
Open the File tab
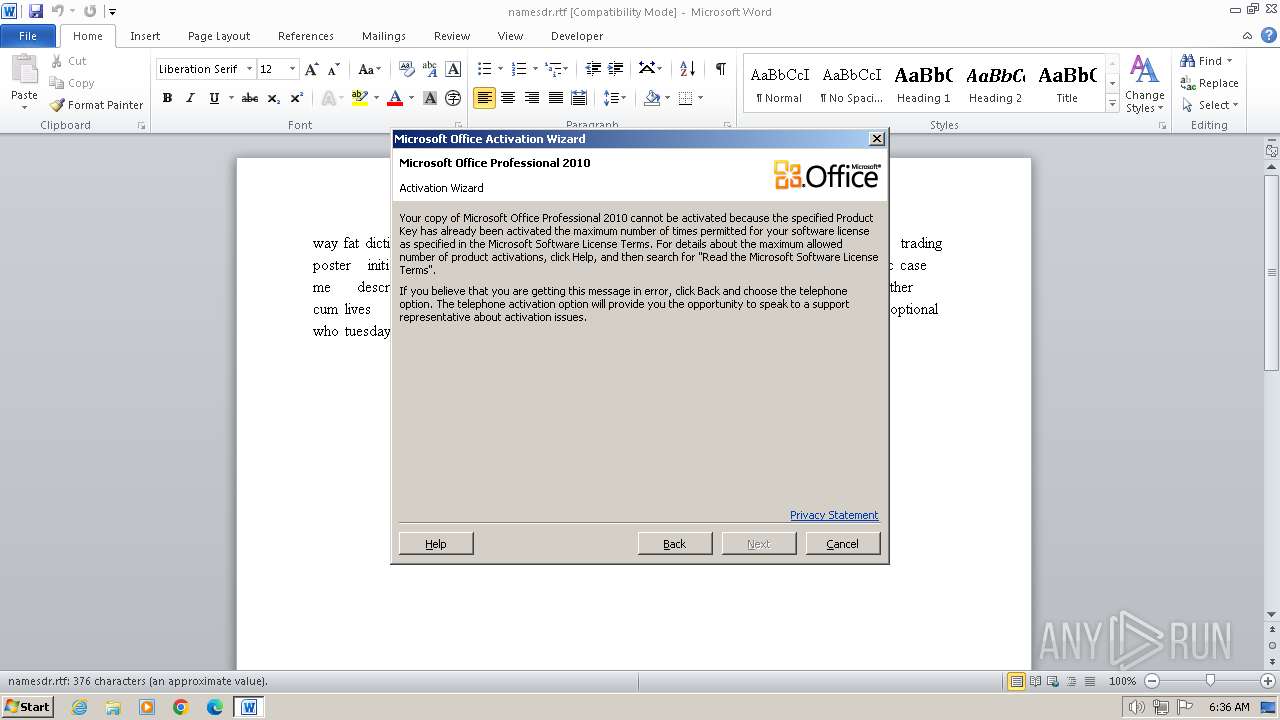pos(28,36)
